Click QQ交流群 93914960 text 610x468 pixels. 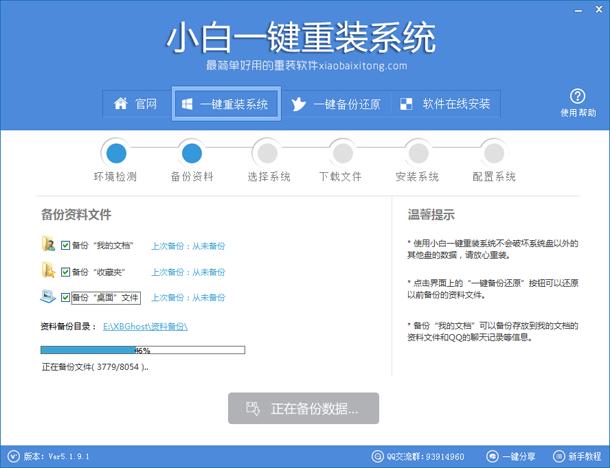pyautogui.click(x=425, y=456)
